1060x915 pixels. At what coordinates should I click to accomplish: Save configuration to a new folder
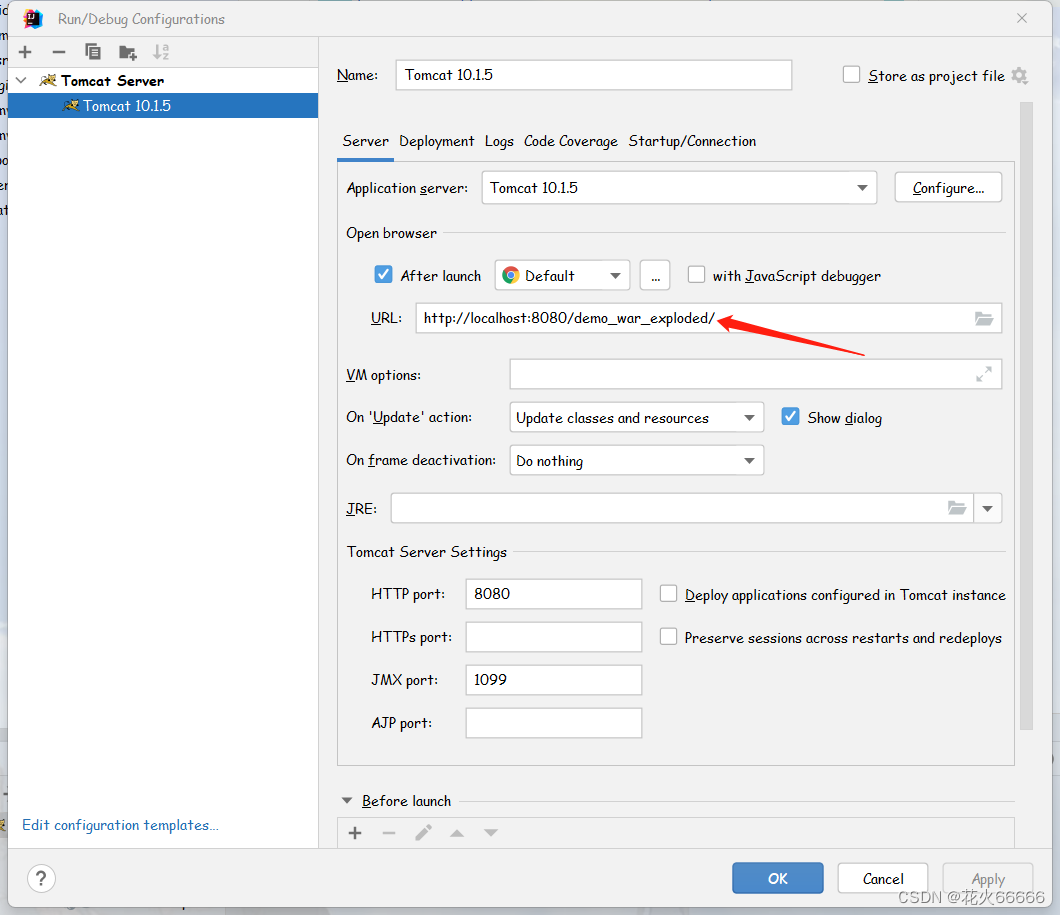tap(127, 52)
